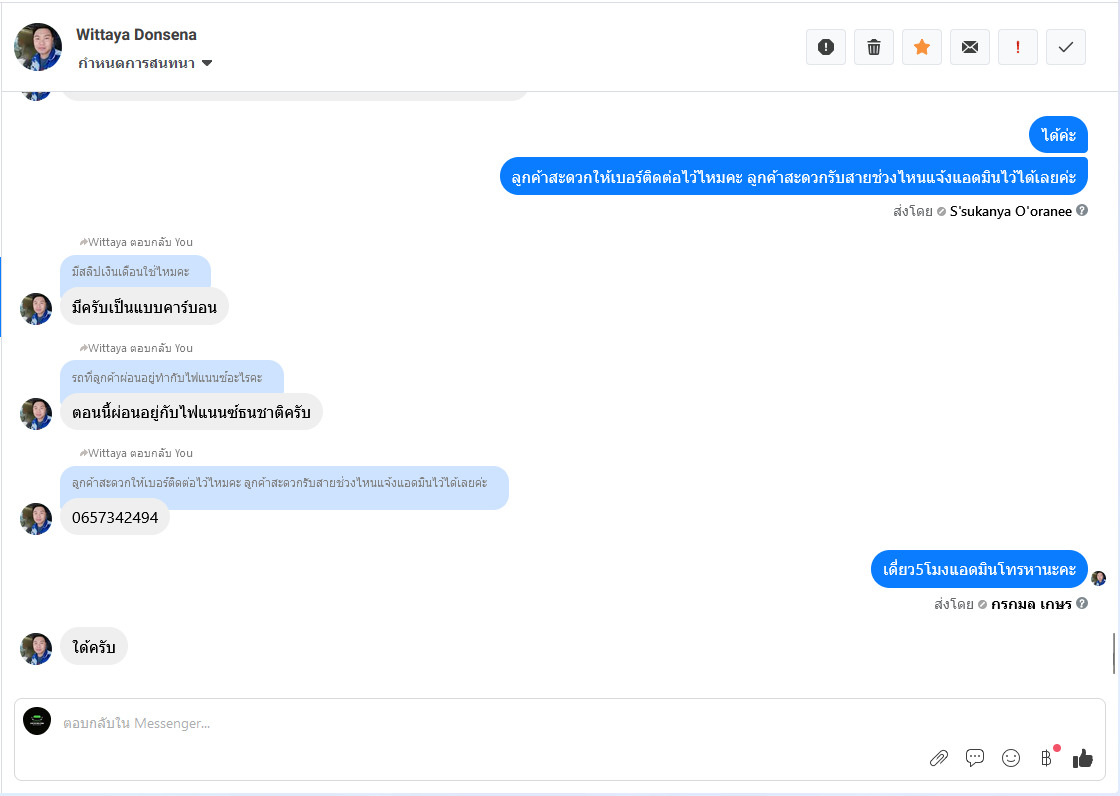Screen dimensions: 1120x796
Task: Send a thumbs up like
Action: click(1083, 757)
